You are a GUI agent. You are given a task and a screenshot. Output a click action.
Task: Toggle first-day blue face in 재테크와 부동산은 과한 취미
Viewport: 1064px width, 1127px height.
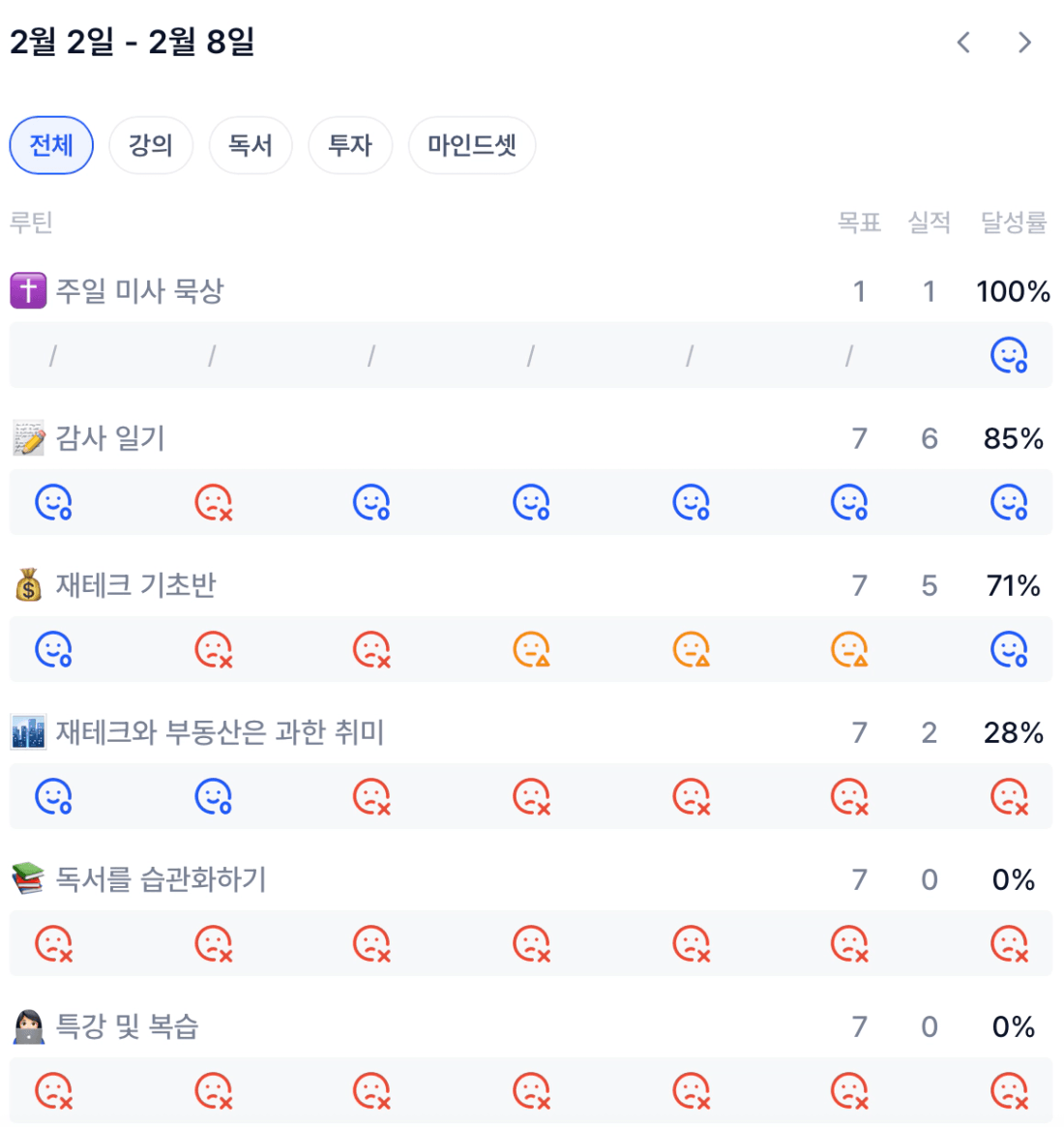(x=54, y=797)
